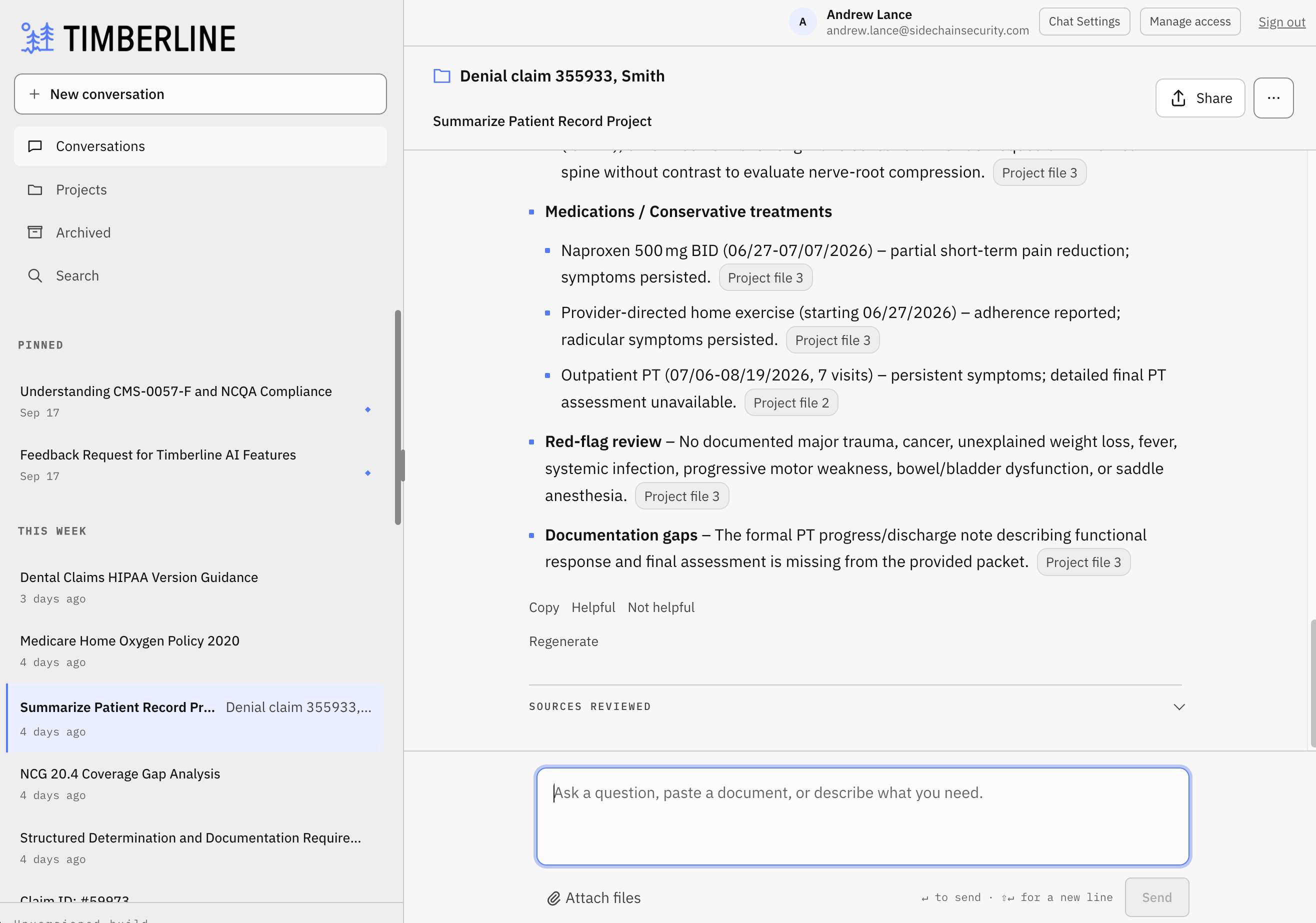The height and width of the screenshot is (923, 1316).
Task: Open Understanding CMS-0057-F and NCQA Compliance
Action: (x=195, y=401)
